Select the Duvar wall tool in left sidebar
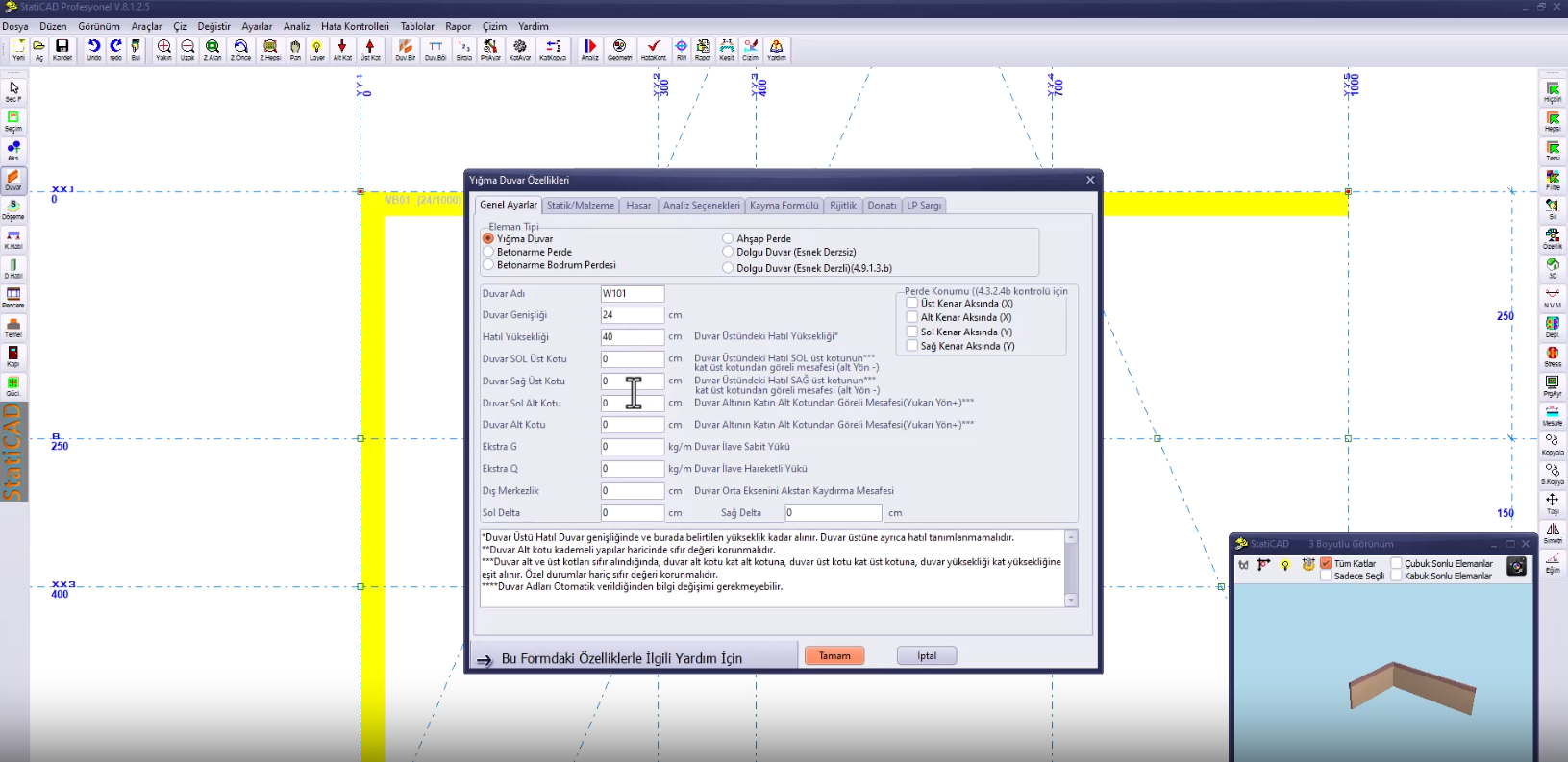The width and height of the screenshot is (1568, 762). [13, 180]
